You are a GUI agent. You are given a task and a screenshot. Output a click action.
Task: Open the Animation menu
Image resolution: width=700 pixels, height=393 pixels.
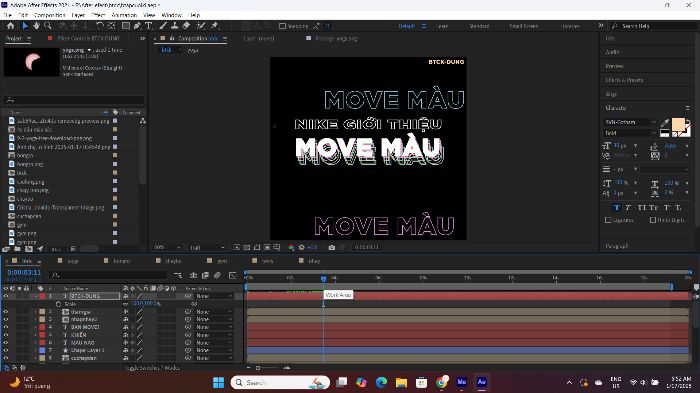pyautogui.click(x=124, y=15)
